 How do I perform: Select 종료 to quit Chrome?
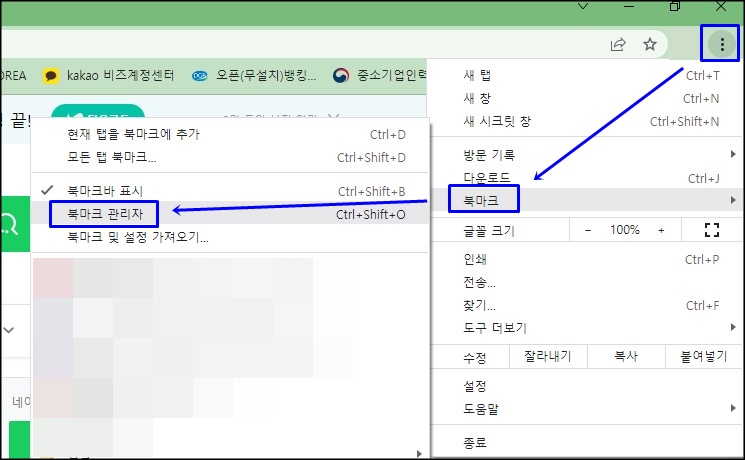(x=587, y=443)
